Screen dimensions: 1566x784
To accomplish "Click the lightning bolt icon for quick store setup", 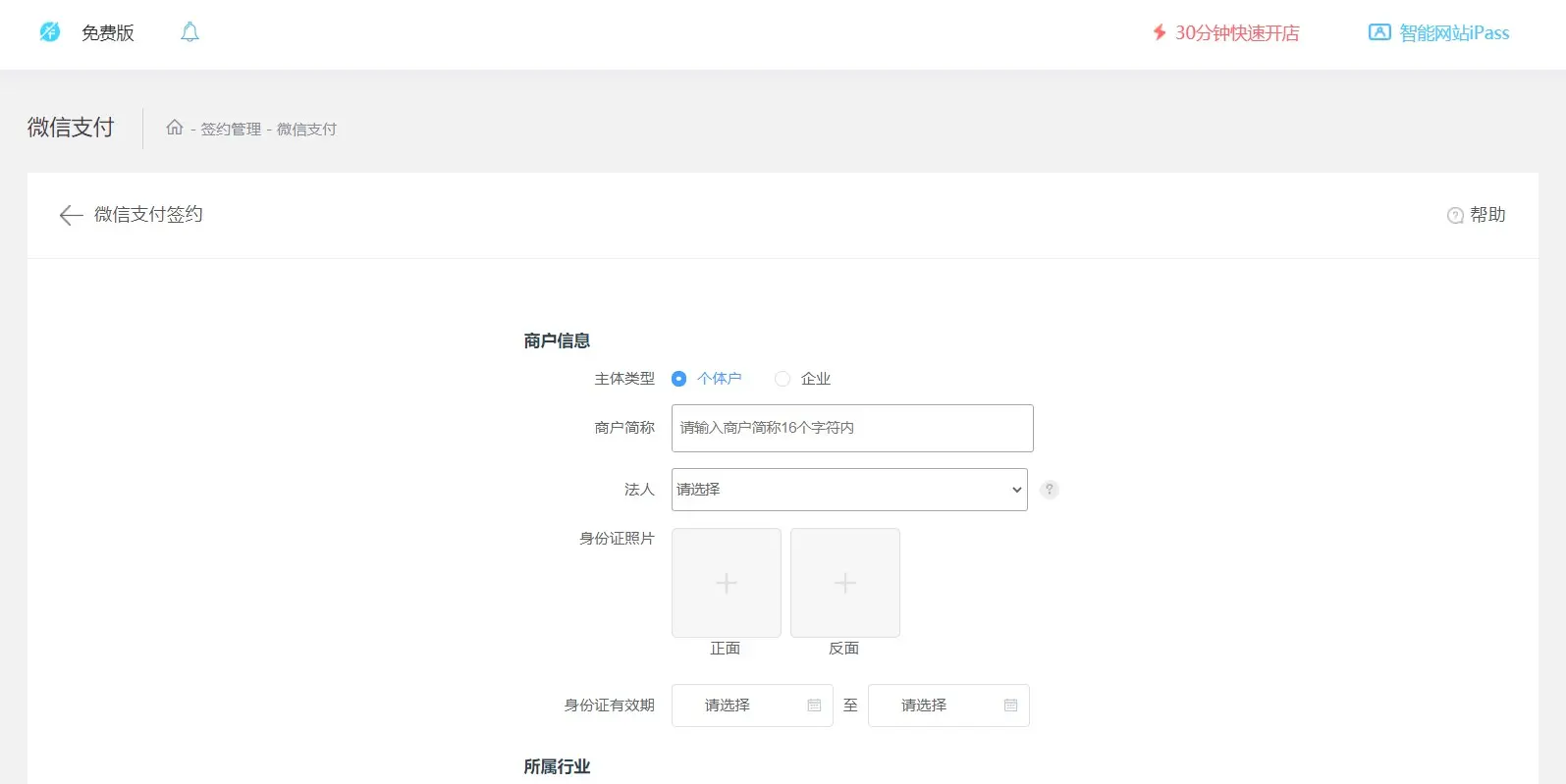I will tap(1160, 32).
